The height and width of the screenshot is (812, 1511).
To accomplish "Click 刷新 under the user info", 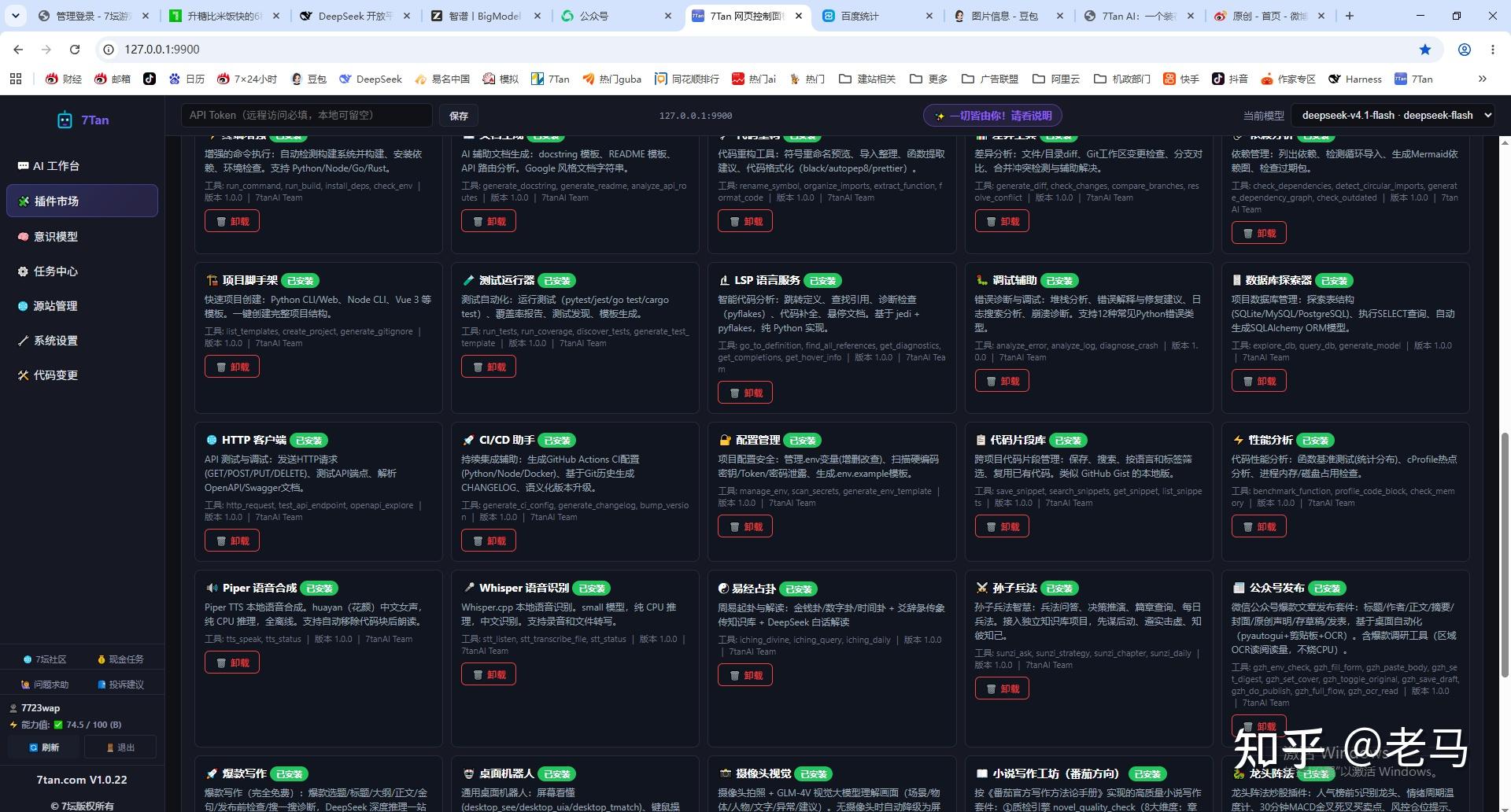I will pyautogui.click(x=44, y=747).
